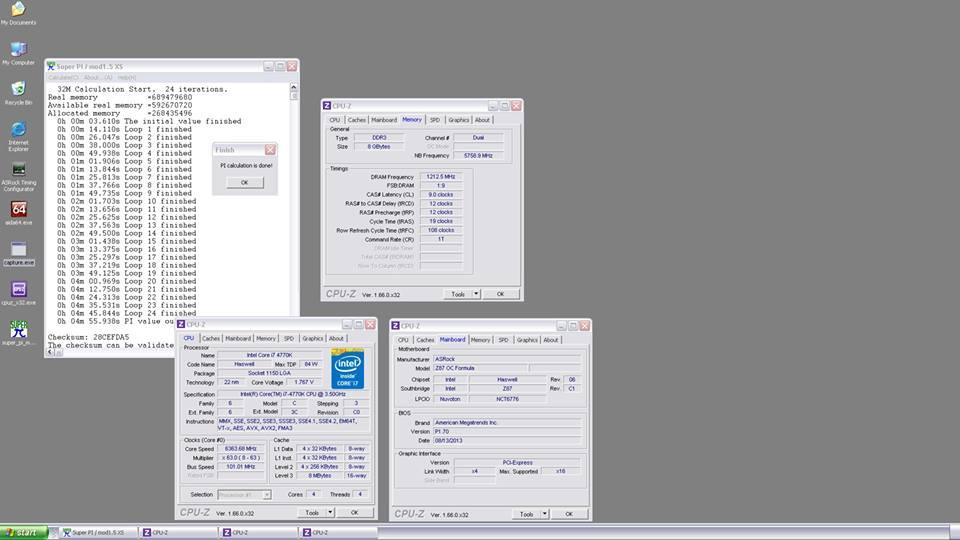Switch to the CPU tab in the Mainboard CPU-Z window
960x540 pixels.
[x=403, y=340]
